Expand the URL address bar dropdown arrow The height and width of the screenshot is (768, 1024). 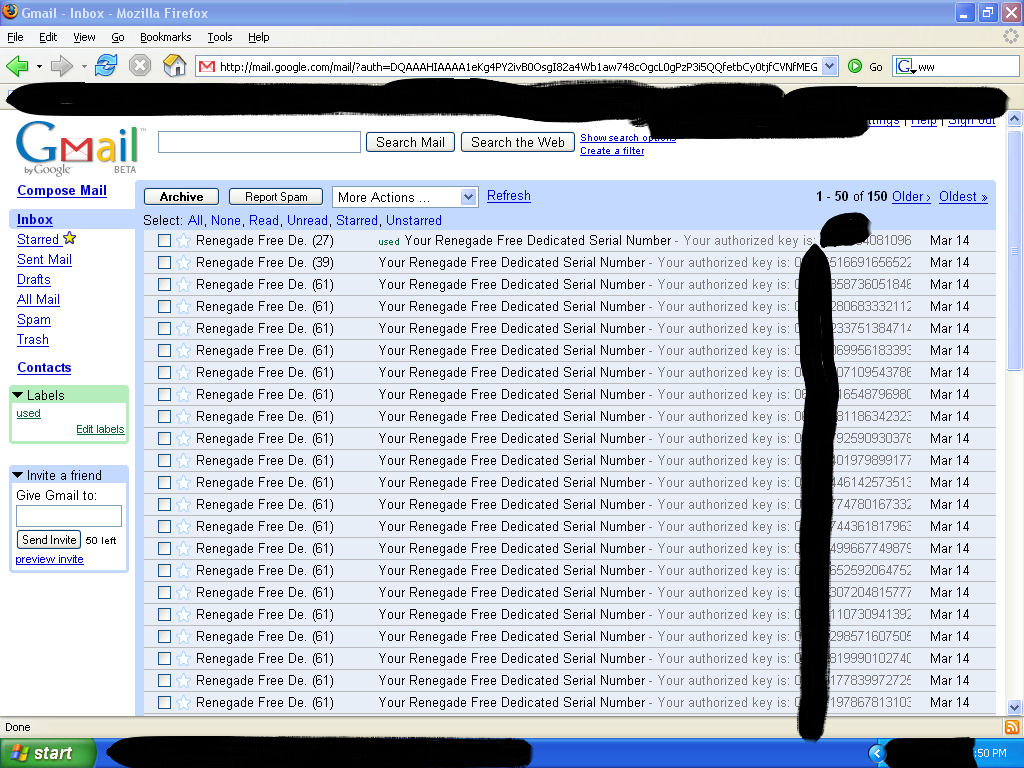pyautogui.click(x=829, y=67)
